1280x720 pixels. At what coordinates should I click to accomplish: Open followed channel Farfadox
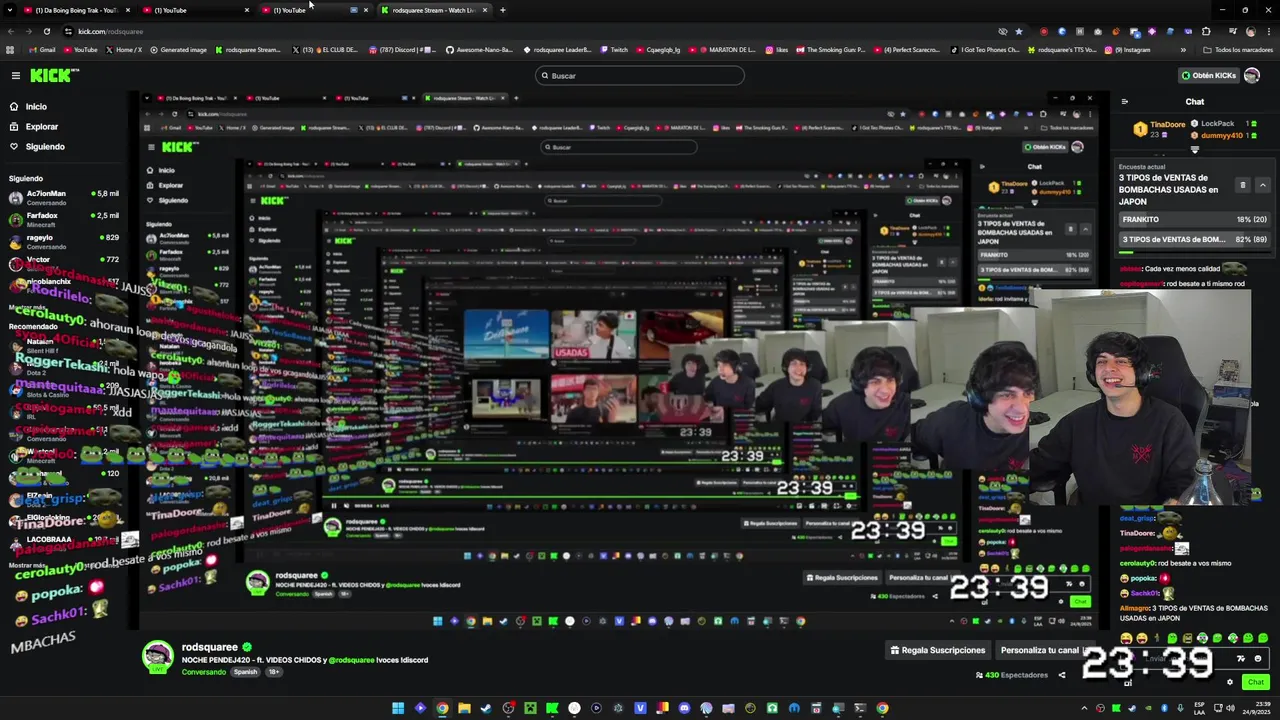click(x=64, y=219)
